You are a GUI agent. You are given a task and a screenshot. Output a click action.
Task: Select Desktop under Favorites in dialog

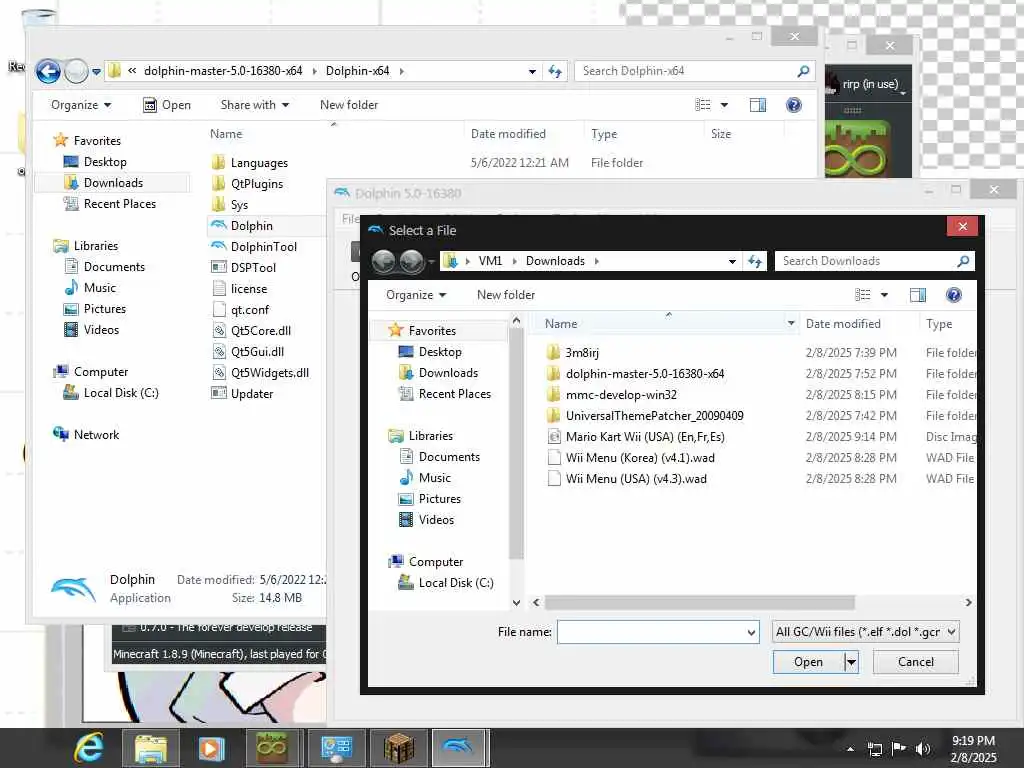430,352
